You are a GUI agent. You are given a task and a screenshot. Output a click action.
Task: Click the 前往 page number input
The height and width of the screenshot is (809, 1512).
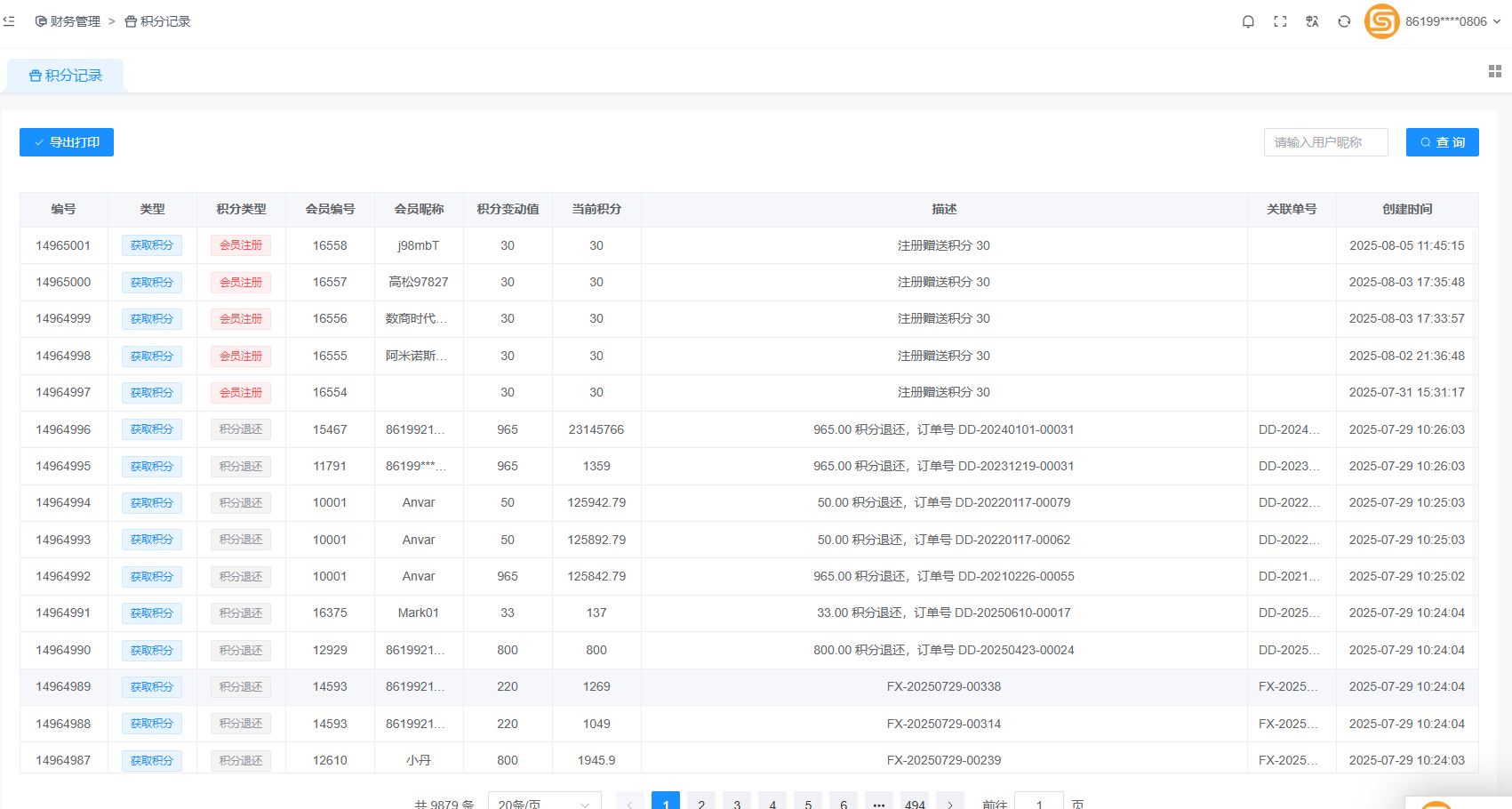pos(1038,802)
